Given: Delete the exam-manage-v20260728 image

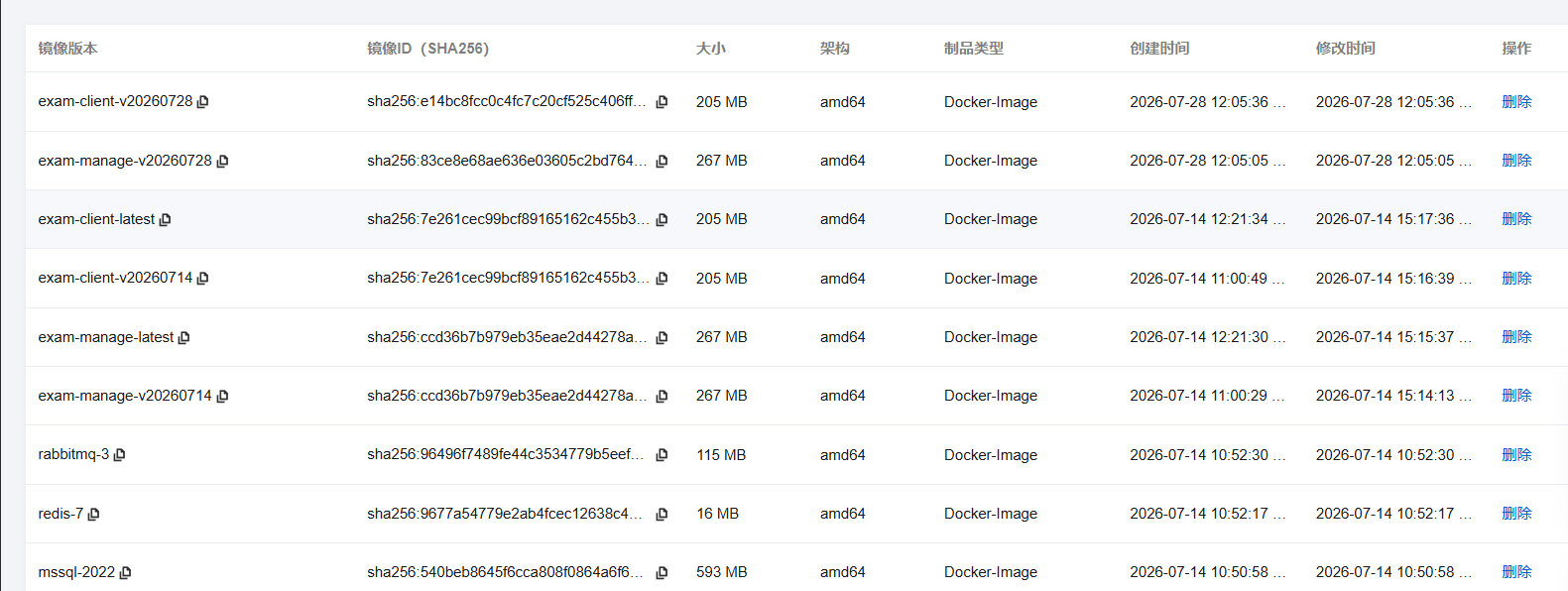Looking at the screenshot, I should (x=1516, y=160).
